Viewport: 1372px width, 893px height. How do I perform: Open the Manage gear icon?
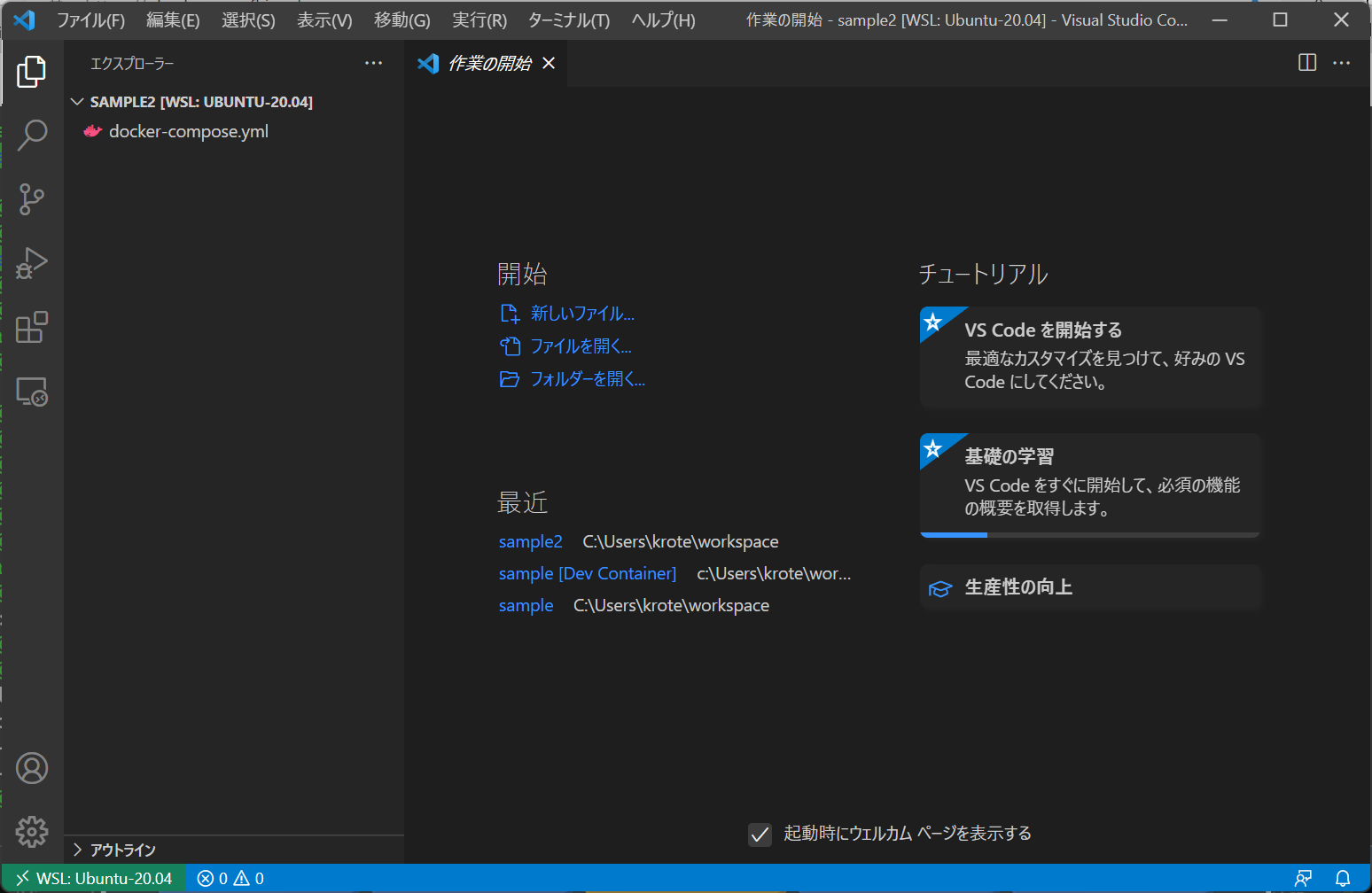coord(32,832)
